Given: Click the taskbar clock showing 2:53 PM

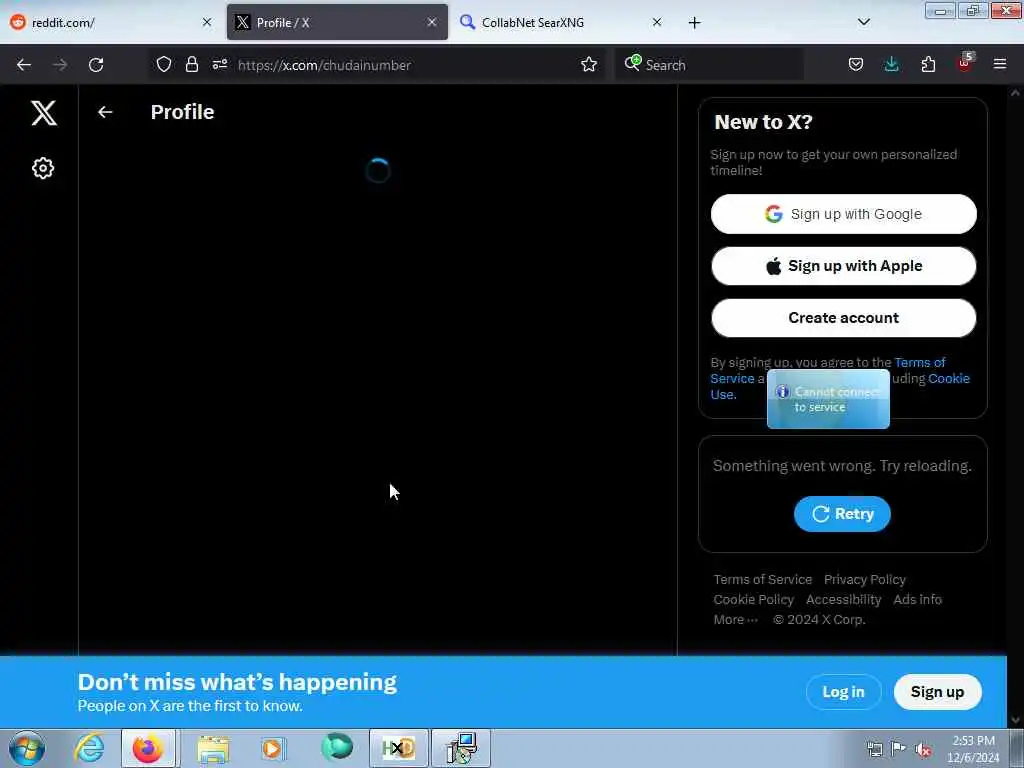Looking at the screenshot, I should [973, 749].
